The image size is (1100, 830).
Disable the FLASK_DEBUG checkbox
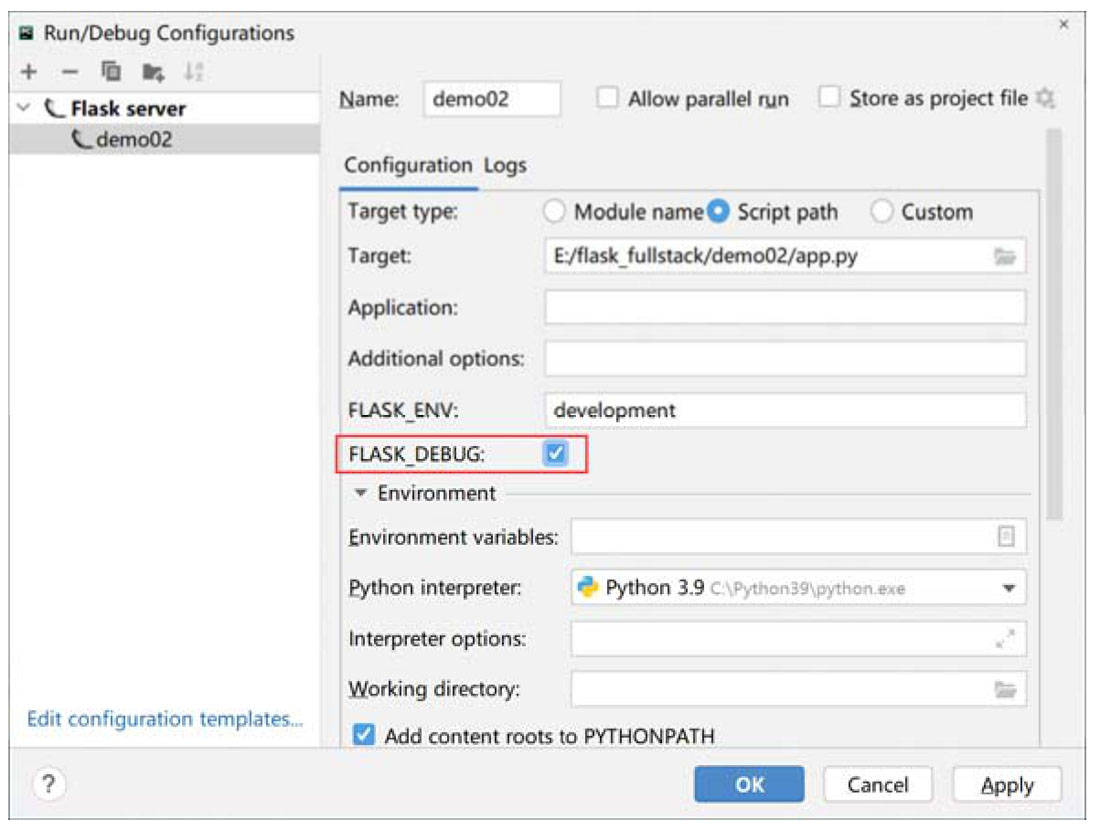[555, 454]
